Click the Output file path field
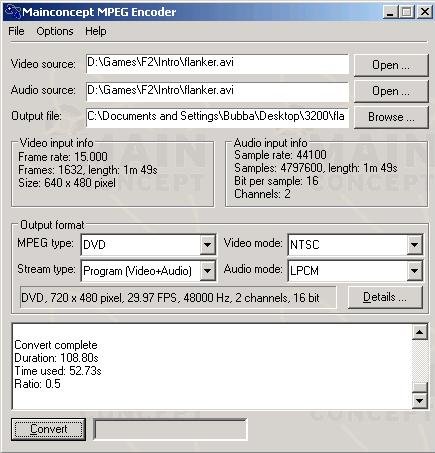This screenshot has width=435, height=453. tap(217, 117)
